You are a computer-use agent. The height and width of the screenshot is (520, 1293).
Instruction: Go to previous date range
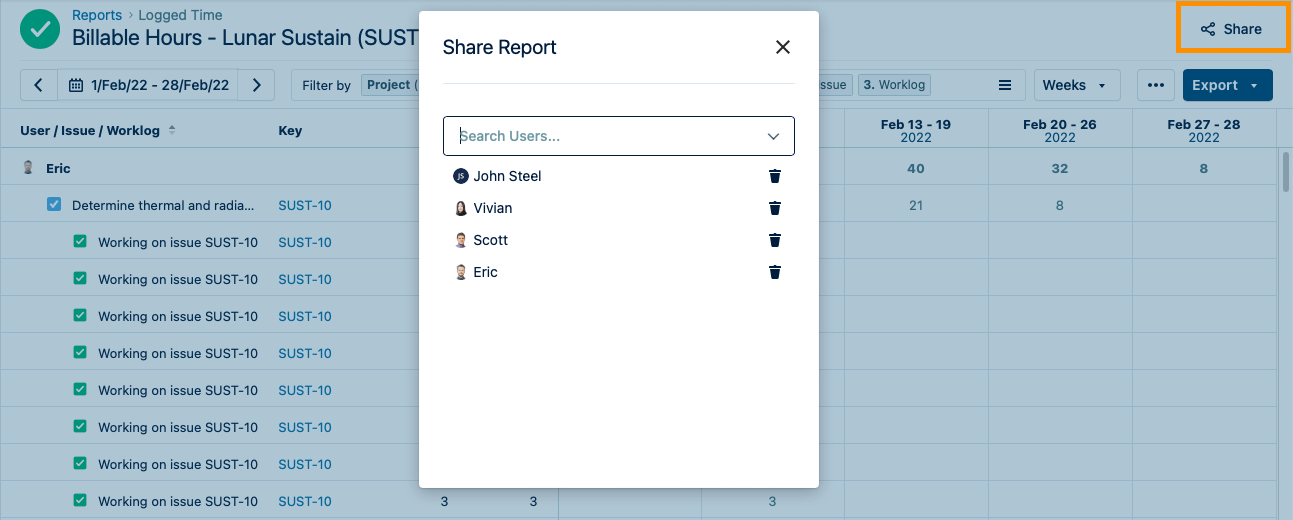[39, 85]
